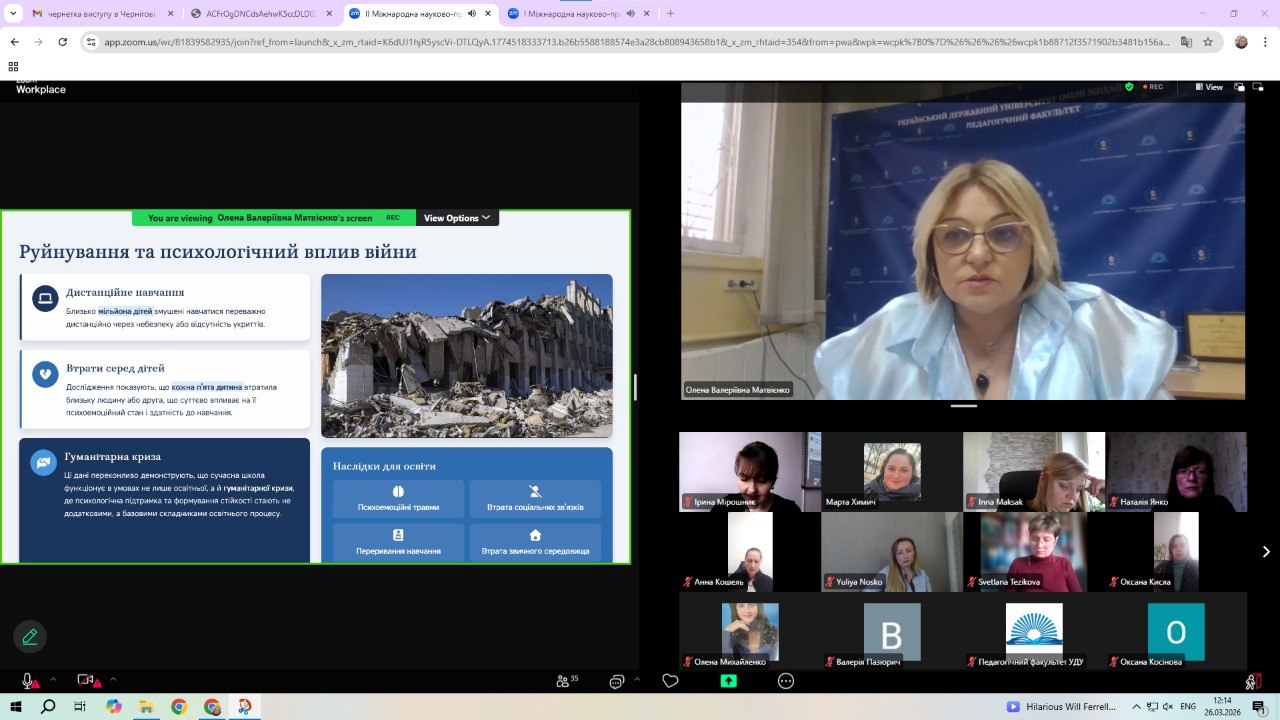The height and width of the screenshot is (720, 1280).
Task: Switch to the Gmail draft tab
Action: [100, 14]
